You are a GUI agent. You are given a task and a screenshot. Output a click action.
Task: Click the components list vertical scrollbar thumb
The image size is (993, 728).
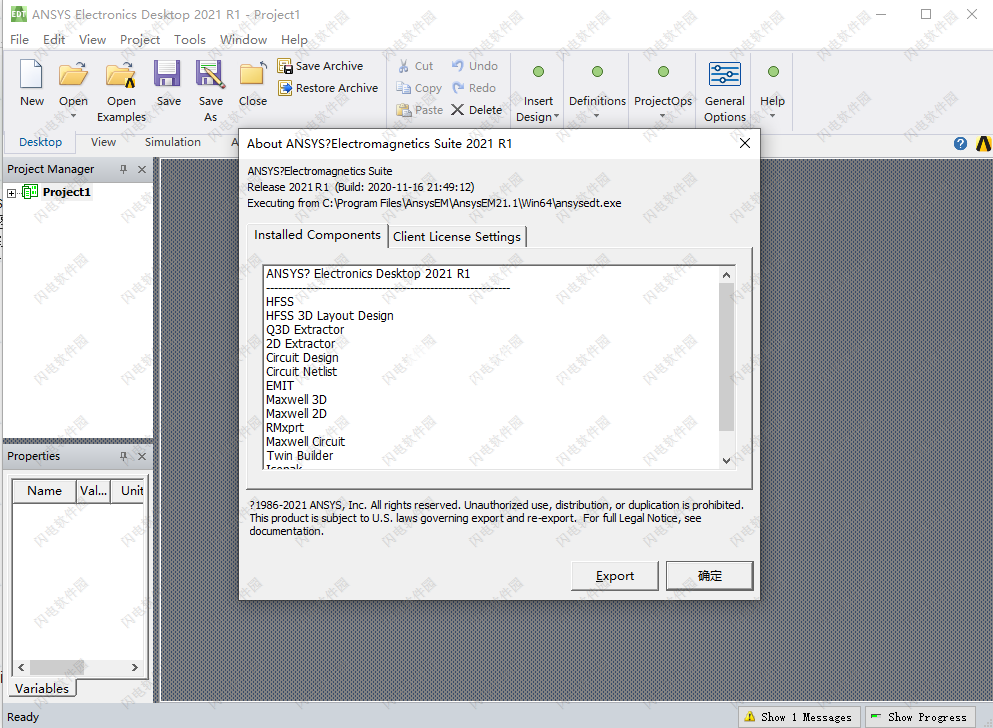(726, 356)
